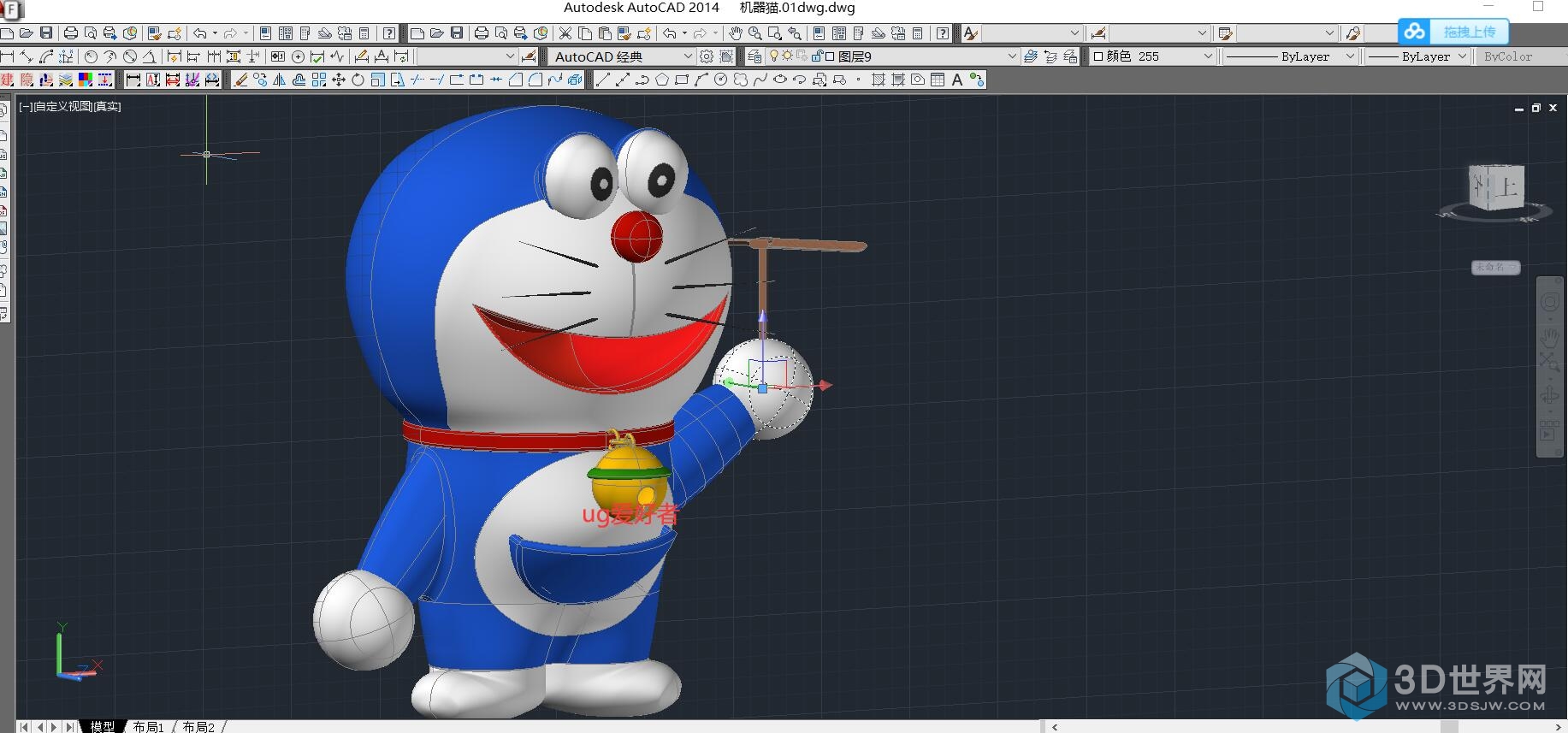Switch to the 布局1 tab
This screenshot has width=1568, height=733.
(x=149, y=726)
